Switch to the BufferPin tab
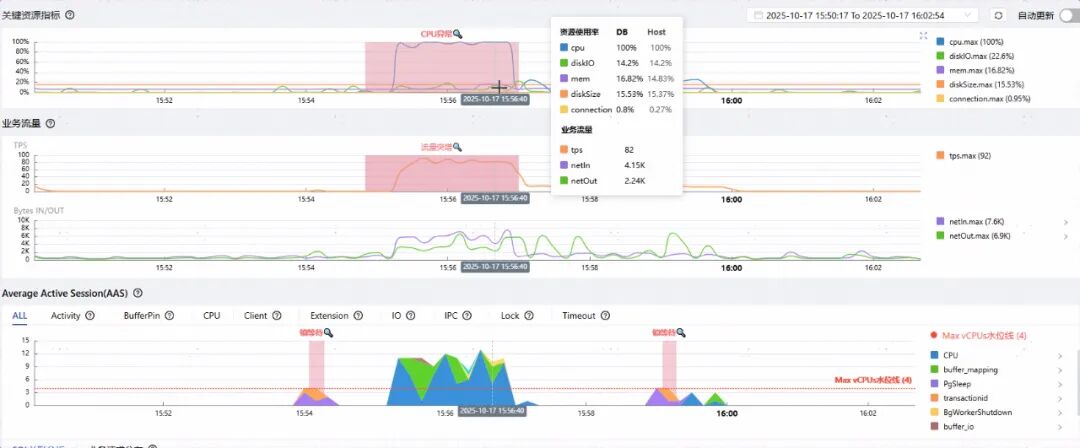The height and width of the screenshot is (448, 1080). point(142,316)
